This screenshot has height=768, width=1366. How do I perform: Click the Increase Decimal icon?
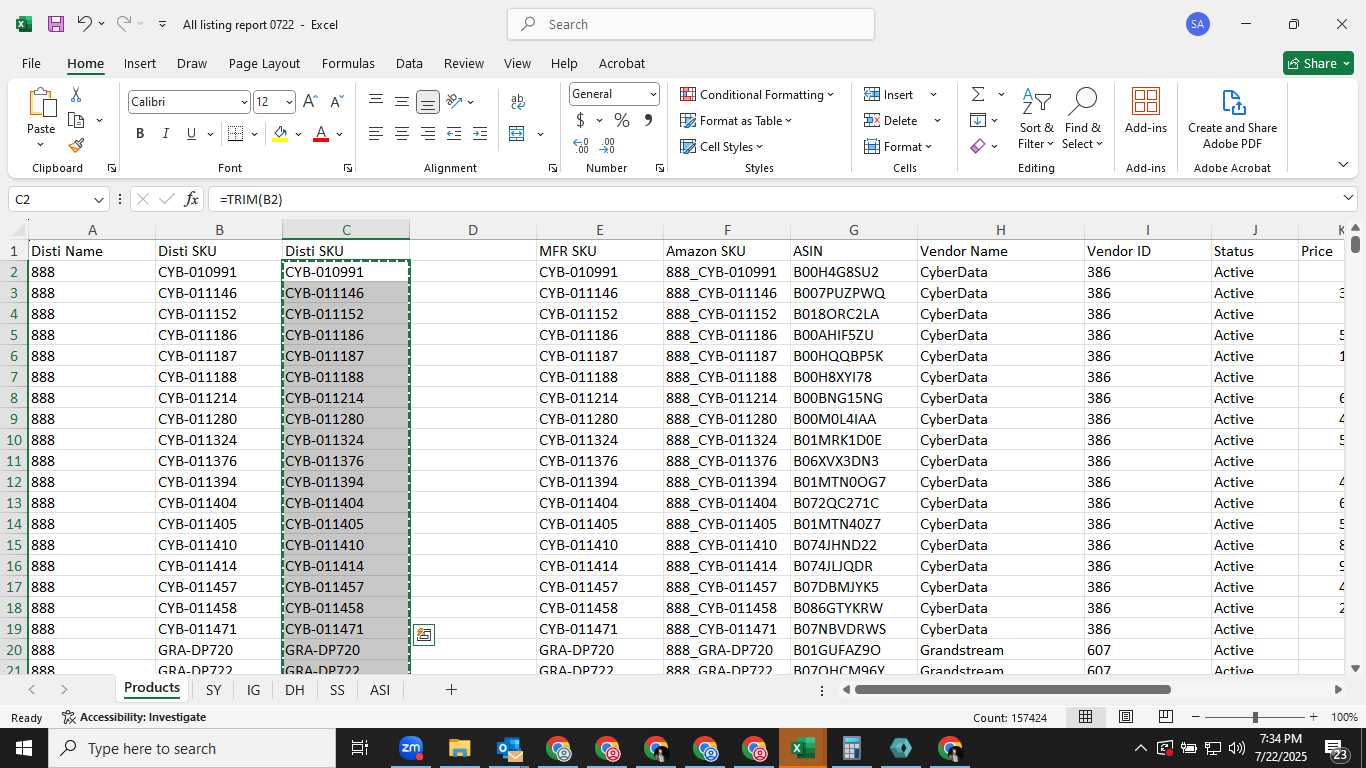pos(581,146)
